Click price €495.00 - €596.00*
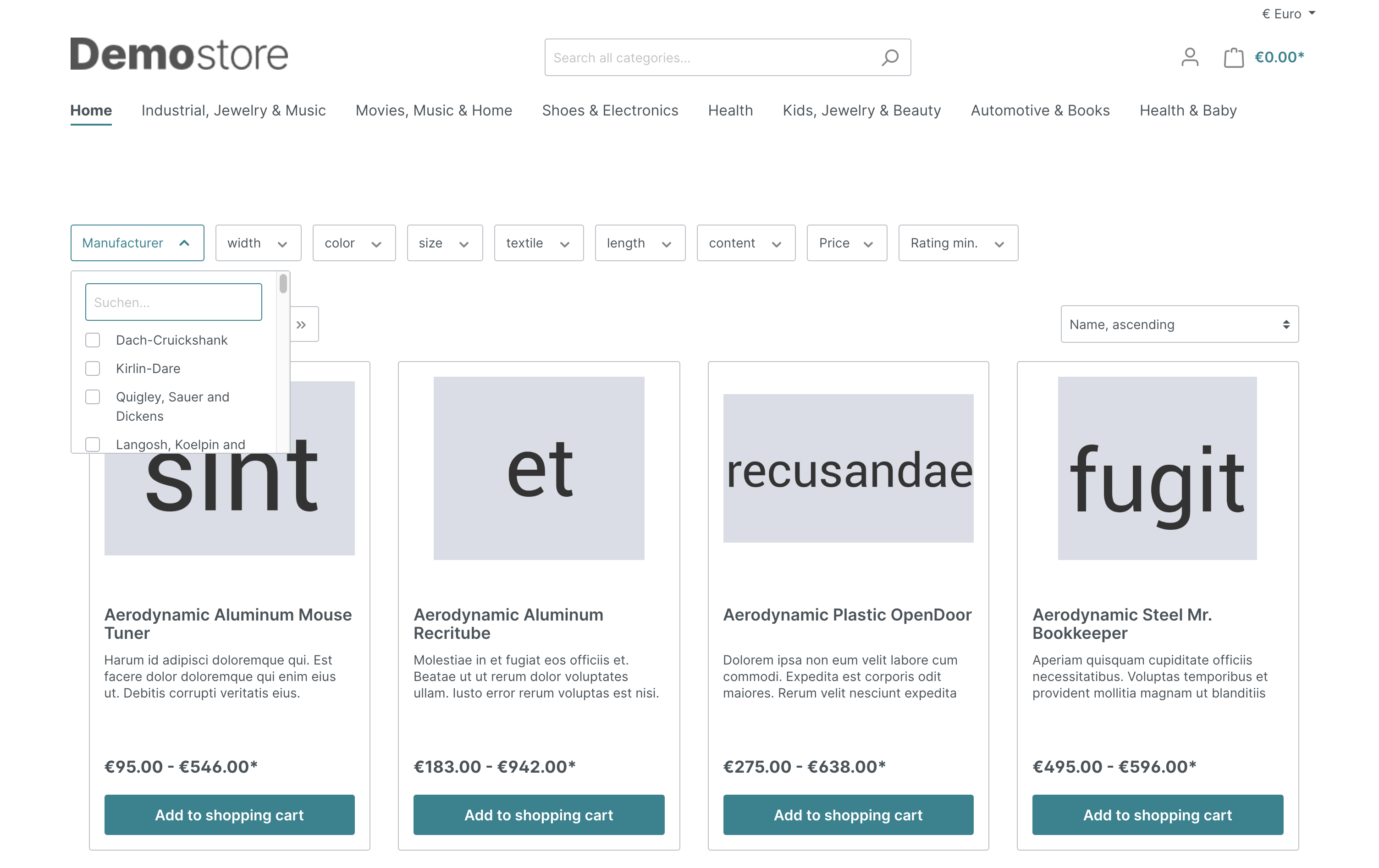This screenshot has width=1379, height=868. (1114, 767)
